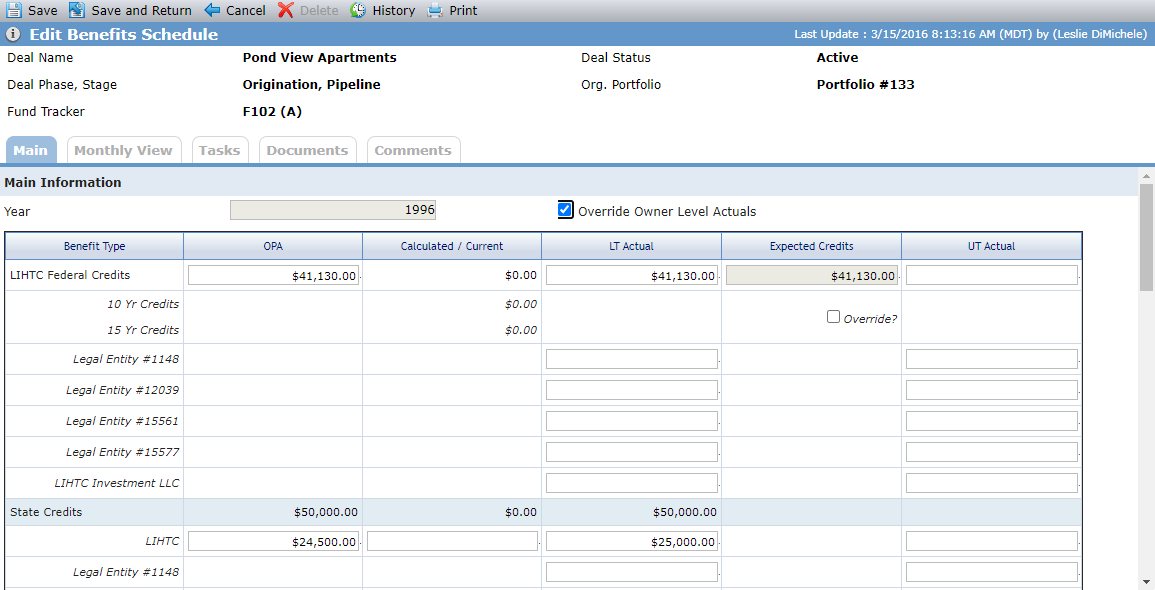1155x590 pixels.
Task: Focus the LIHTC Federal Credits OPA field
Action: click(273, 275)
